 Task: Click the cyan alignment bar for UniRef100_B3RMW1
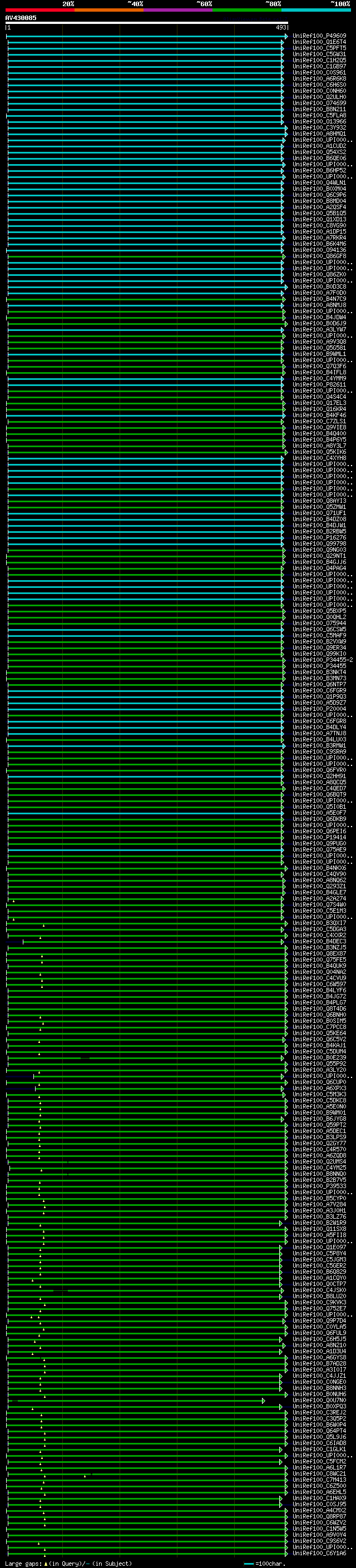(146, 746)
